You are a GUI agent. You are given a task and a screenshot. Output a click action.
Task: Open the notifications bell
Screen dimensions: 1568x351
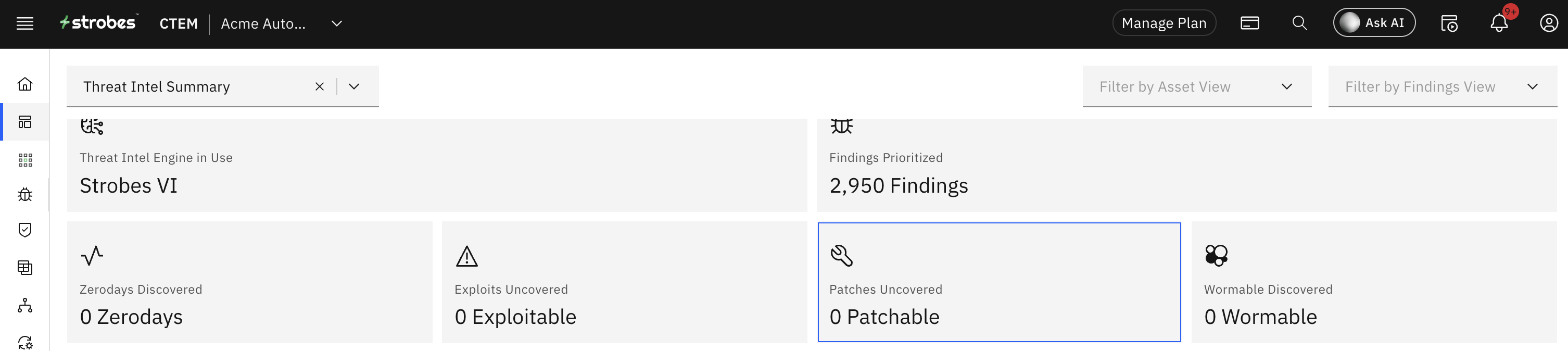(x=1499, y=23)
